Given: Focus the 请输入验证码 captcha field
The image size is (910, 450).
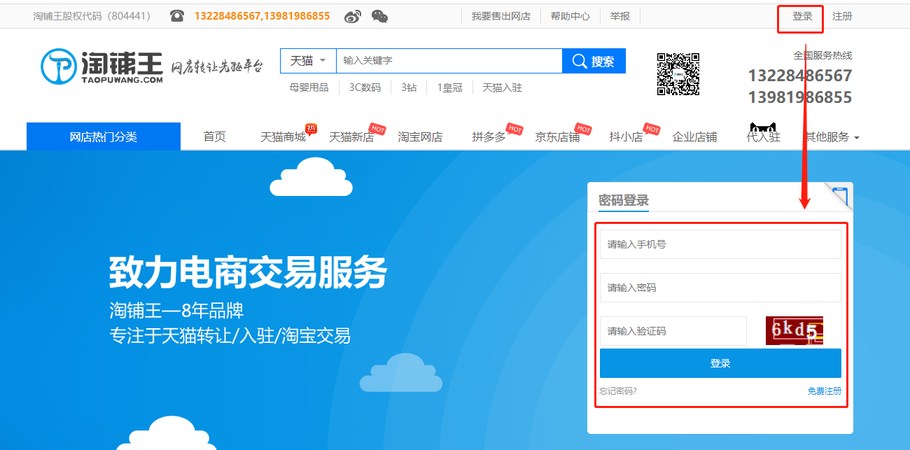Looking at the screenshot, I should click(x=673, y=331).
